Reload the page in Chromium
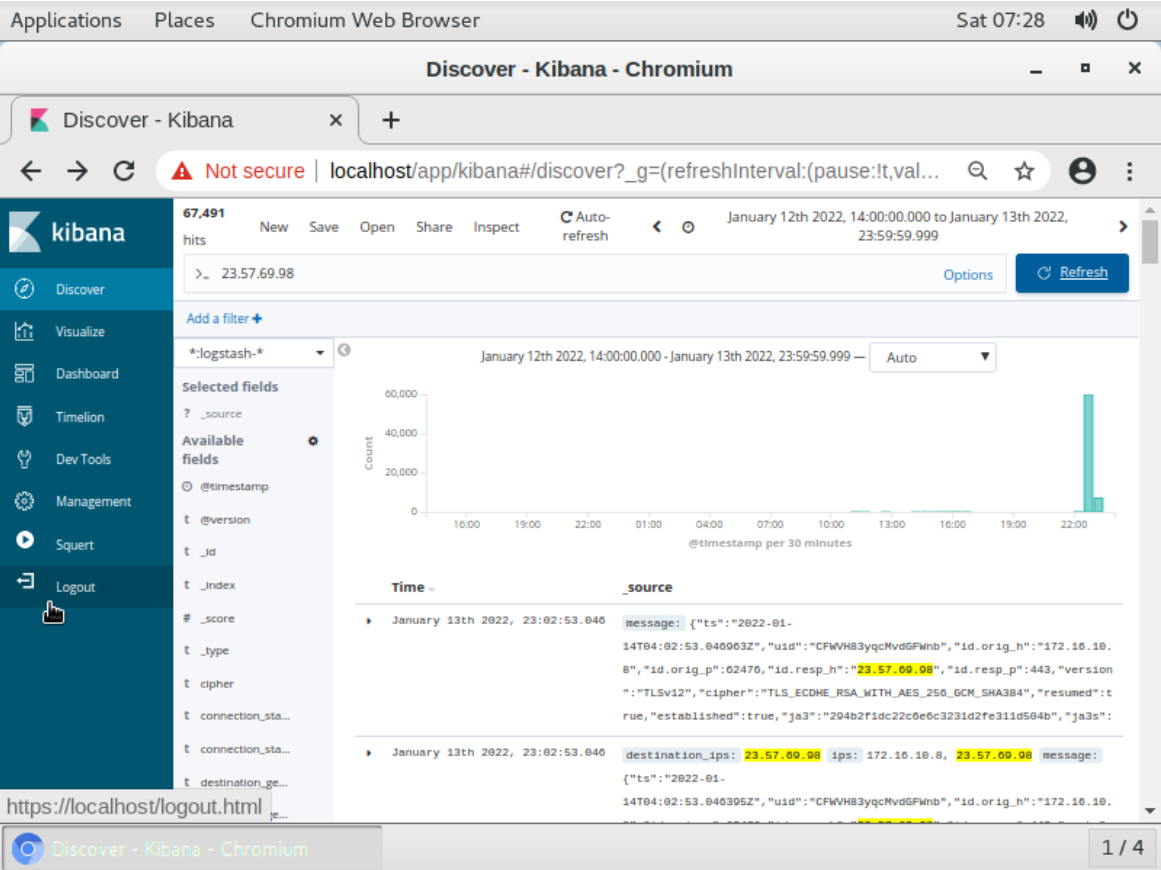 coord(124,171)
